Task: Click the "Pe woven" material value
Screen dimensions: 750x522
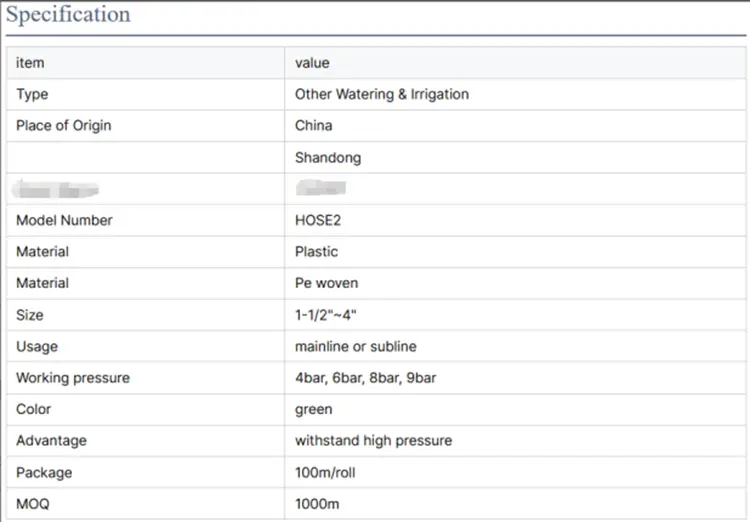Action: [327, 283]
